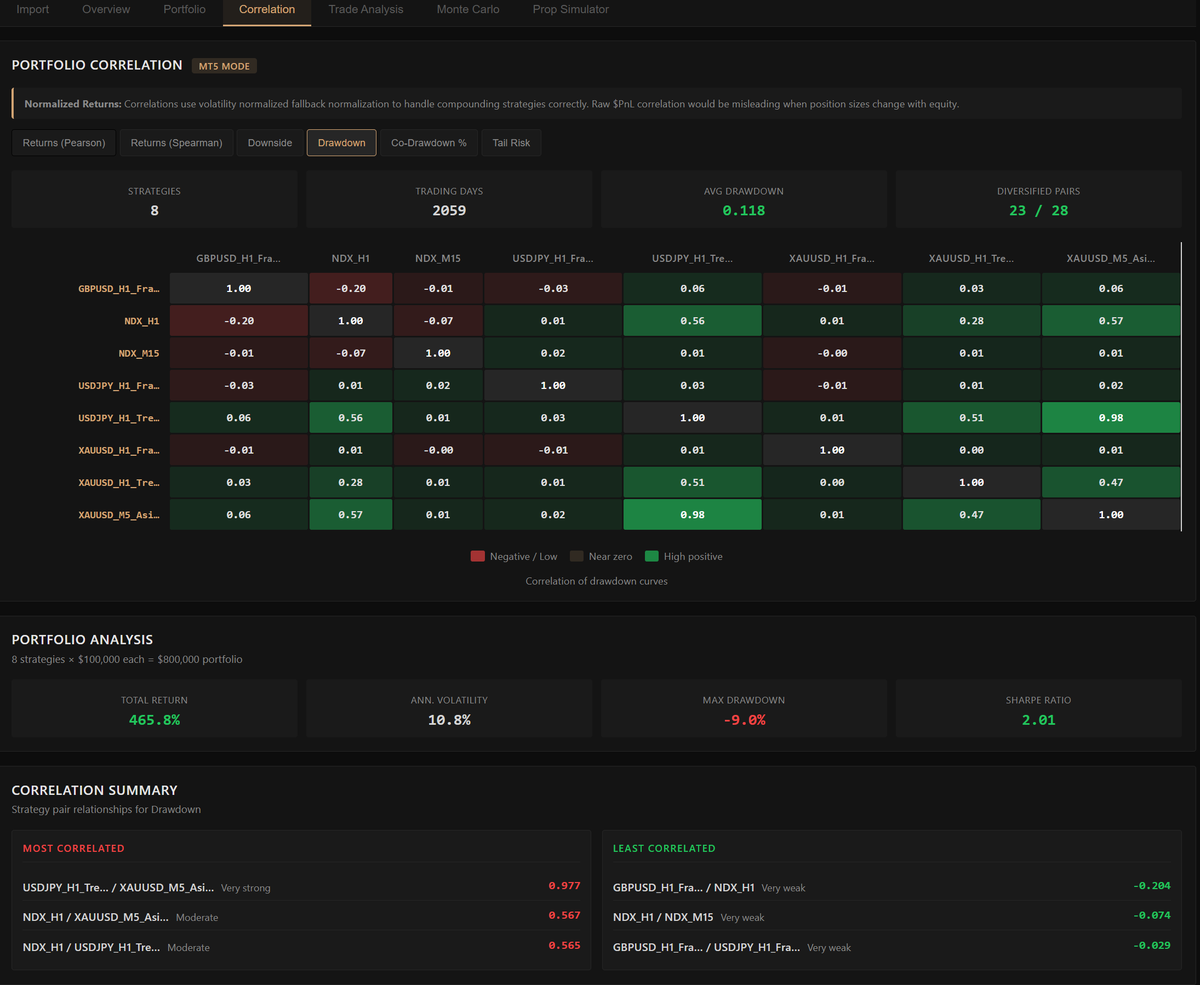
Task: Click the MT5 MODE badge
Action: 224,65
